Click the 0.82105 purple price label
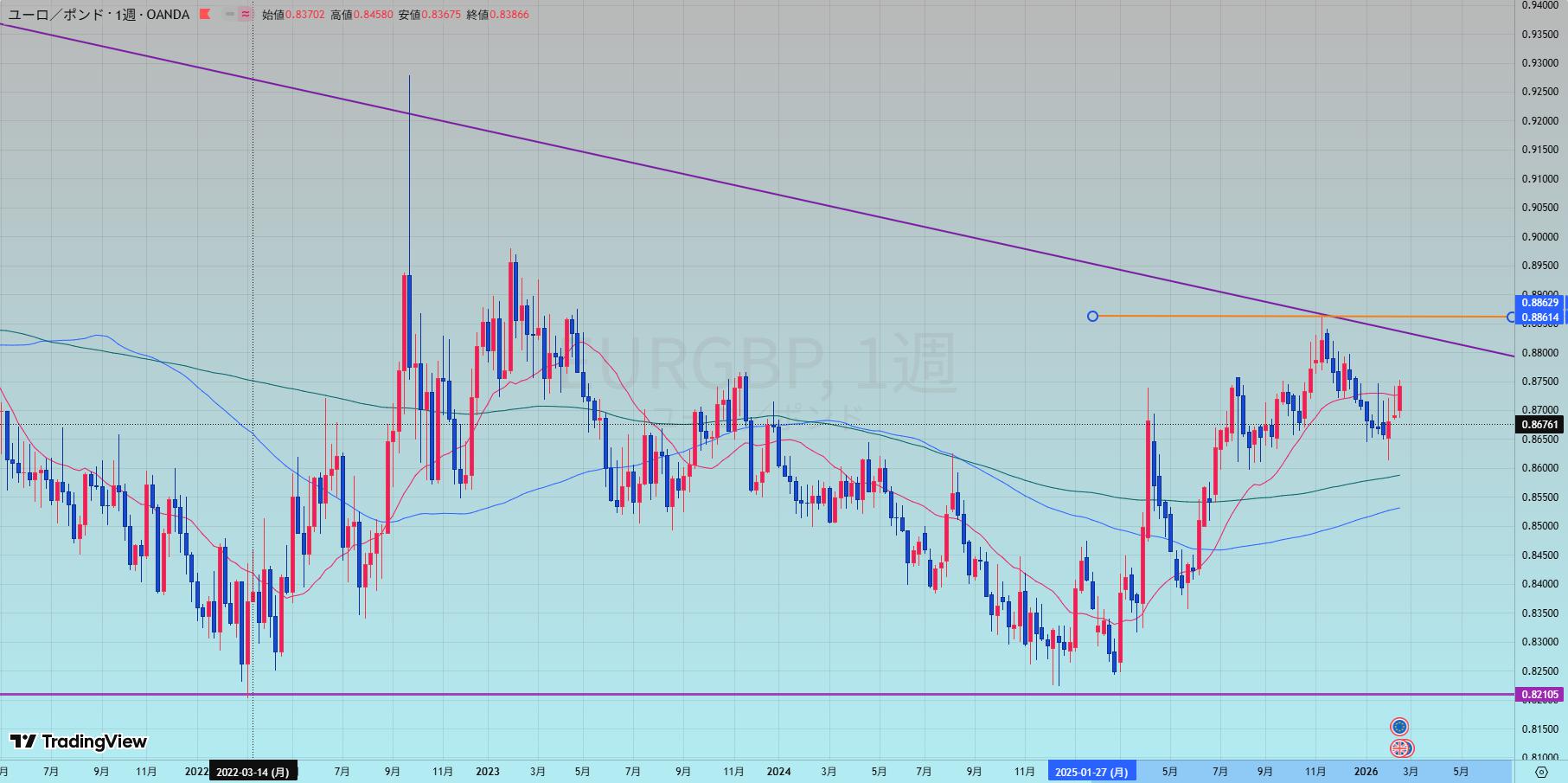This screenshot has width=1568, height=783. (1539, 695)
